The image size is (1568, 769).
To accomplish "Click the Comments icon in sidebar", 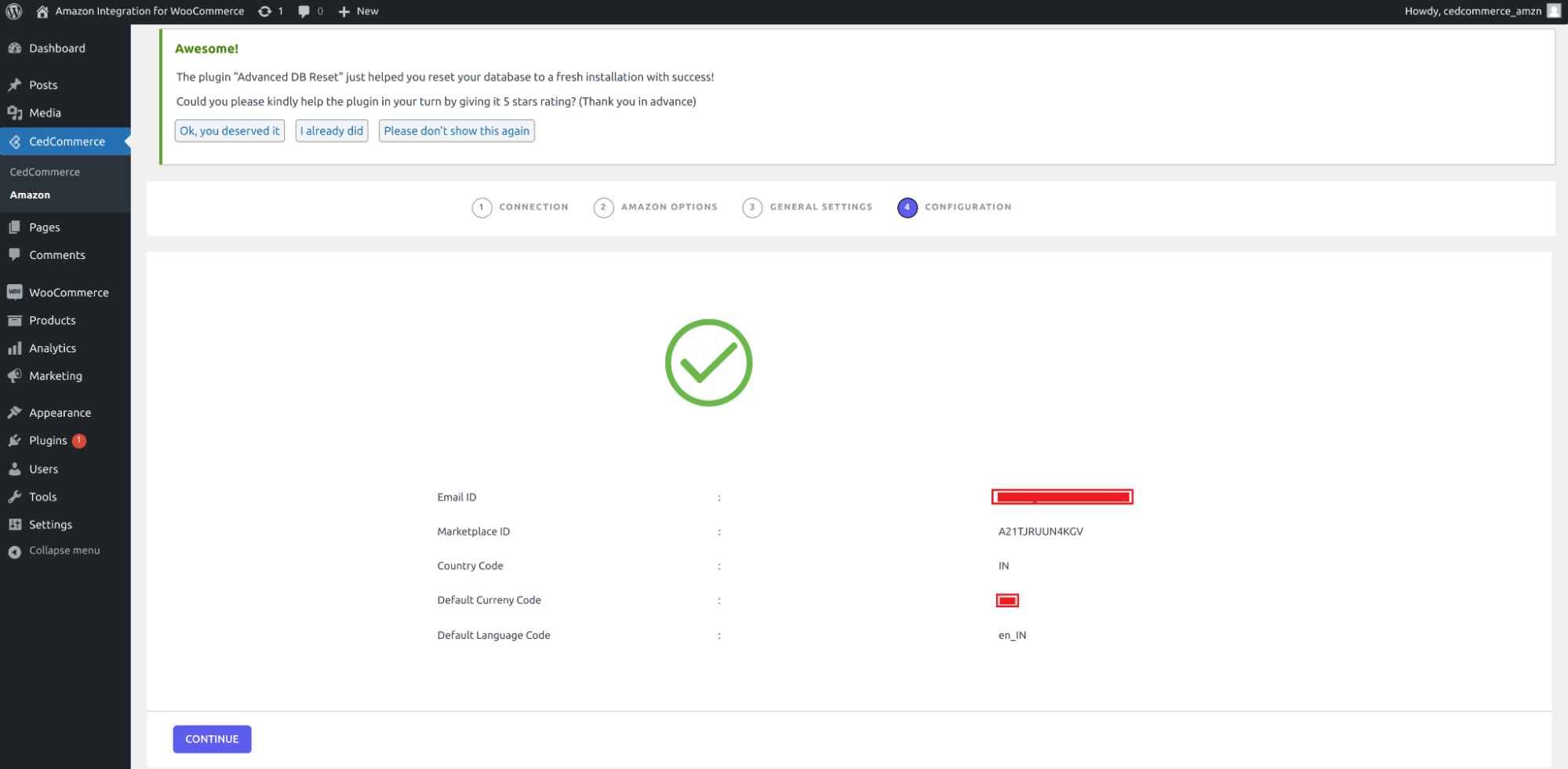I will (x=15, y=255).
